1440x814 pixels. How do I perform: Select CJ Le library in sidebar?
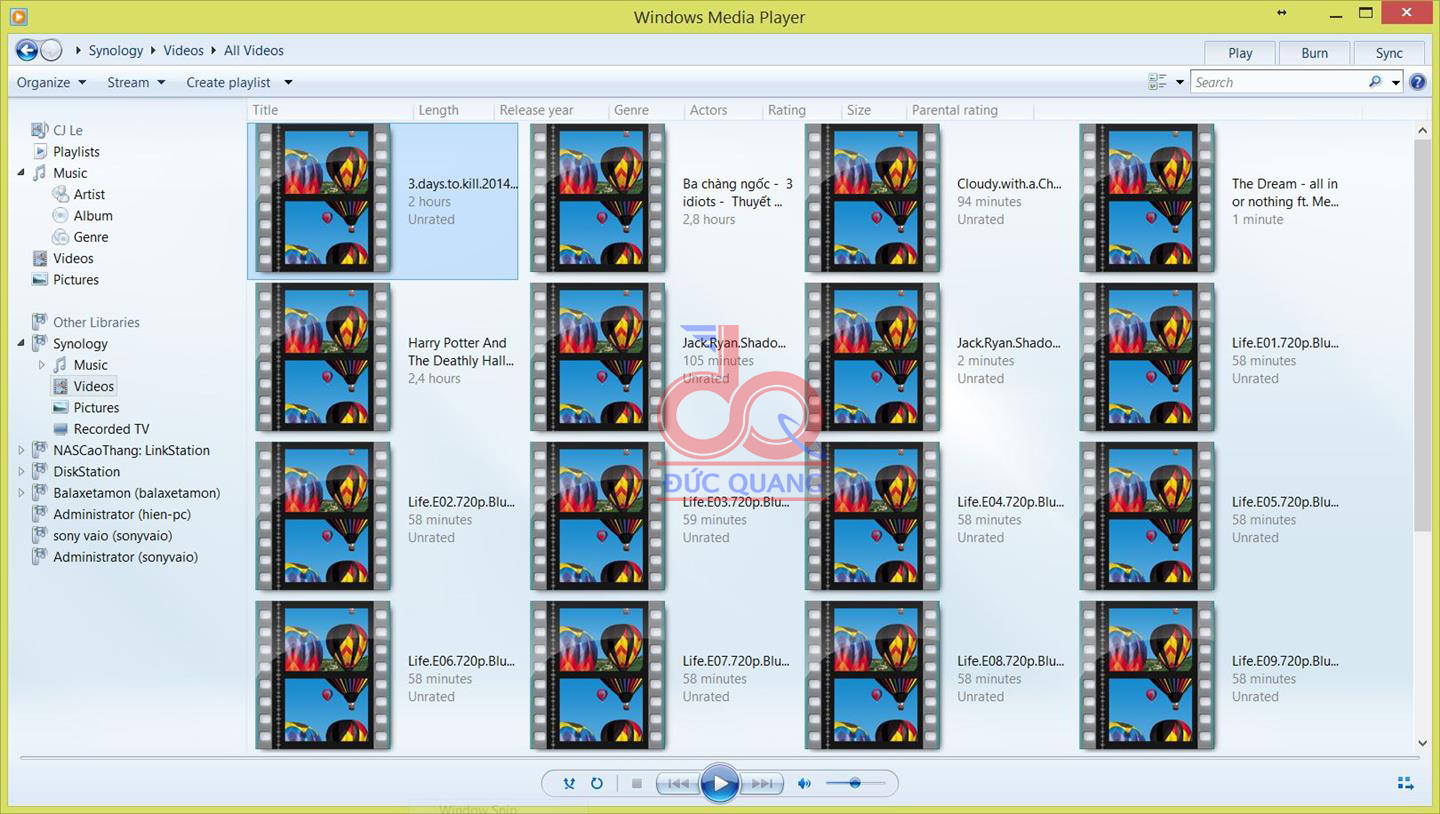tap(67, 130)
